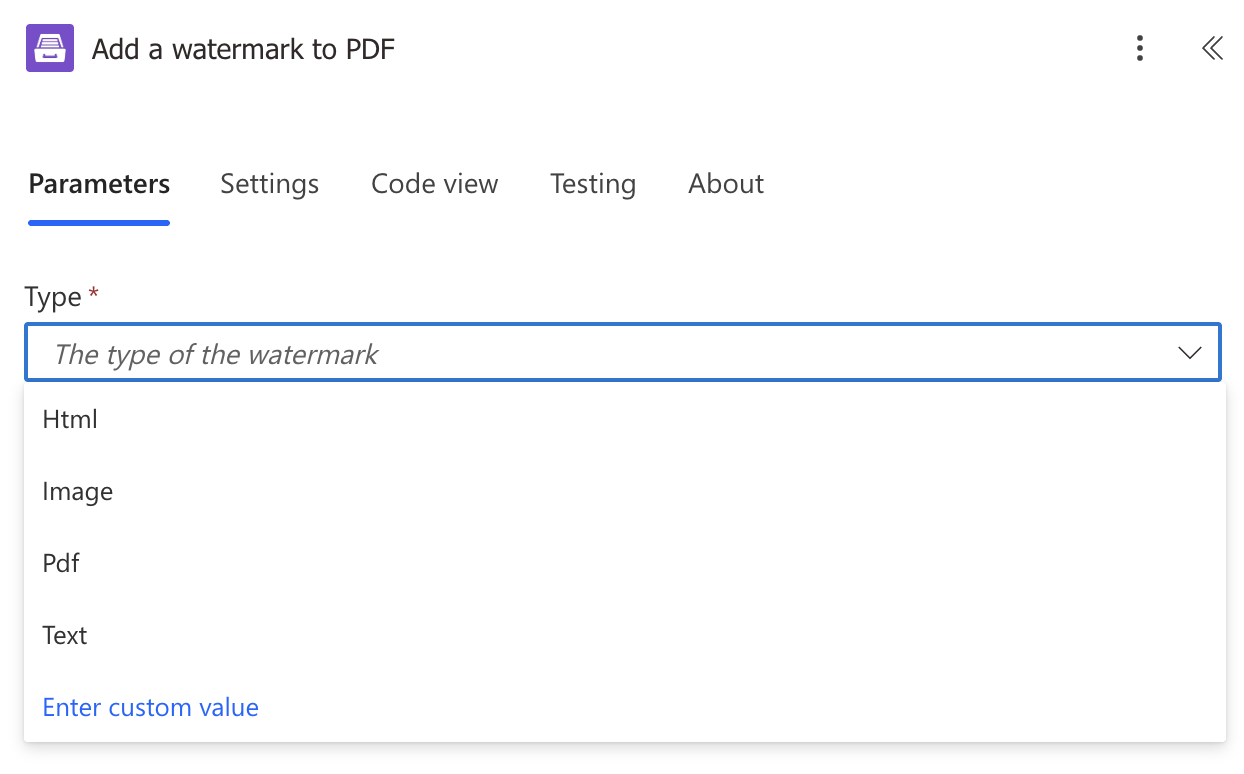Click the Enter custom value link
Screen dimensions: 1244x774
pos(150,708)
